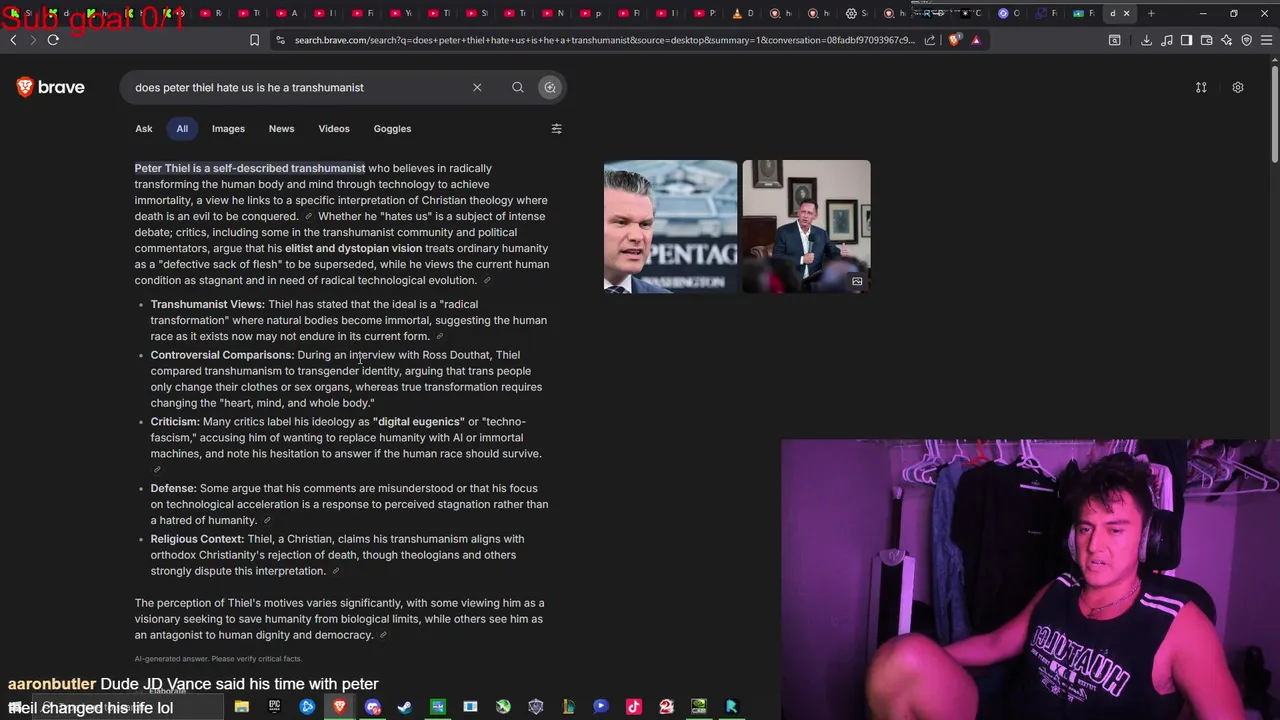This screenshot has height=720, width=1280.
Task: Click 'Transhumanist Views:' bullet heading
Action: click(208, 304)
